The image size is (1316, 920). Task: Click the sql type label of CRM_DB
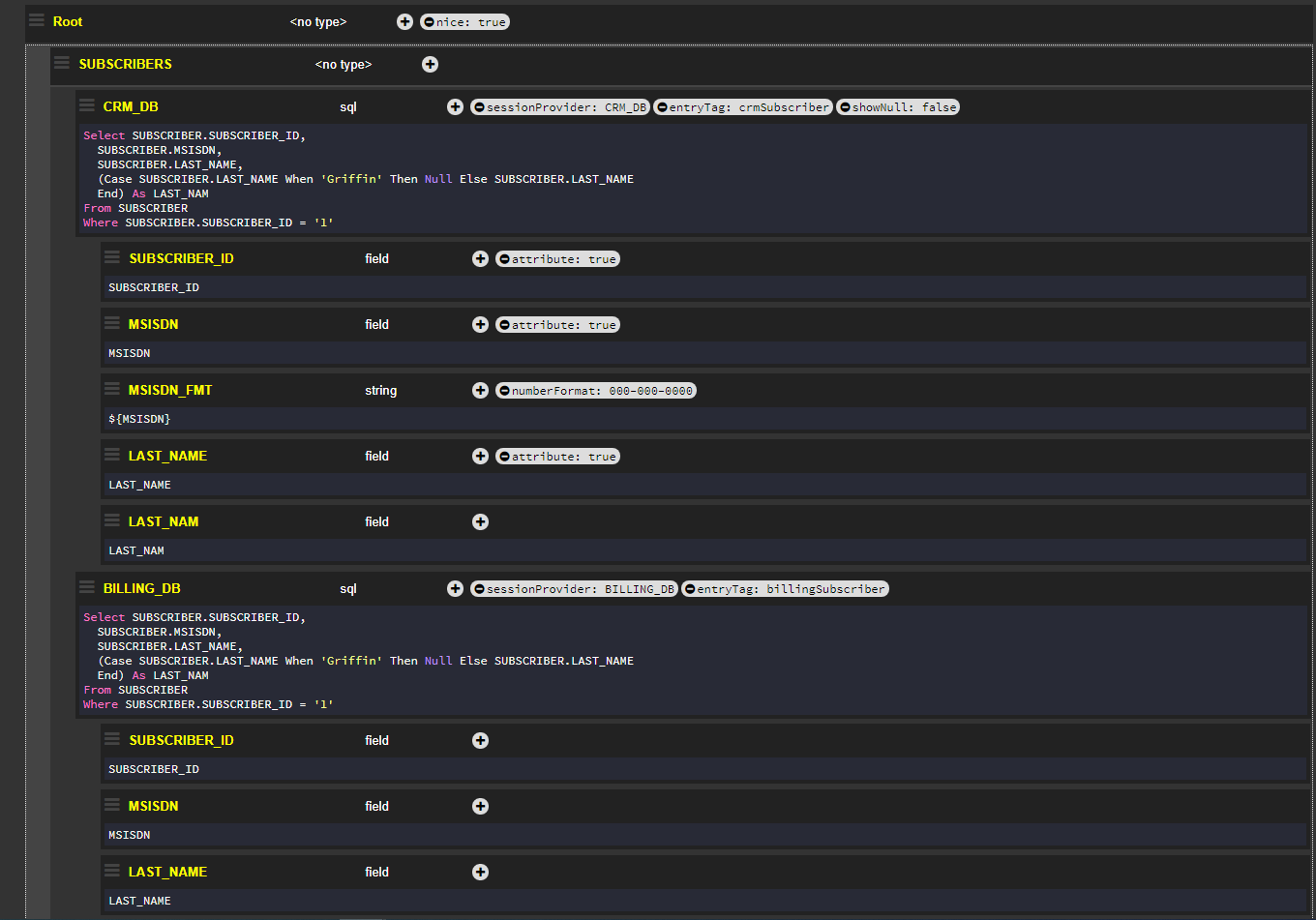coord(348,106)
